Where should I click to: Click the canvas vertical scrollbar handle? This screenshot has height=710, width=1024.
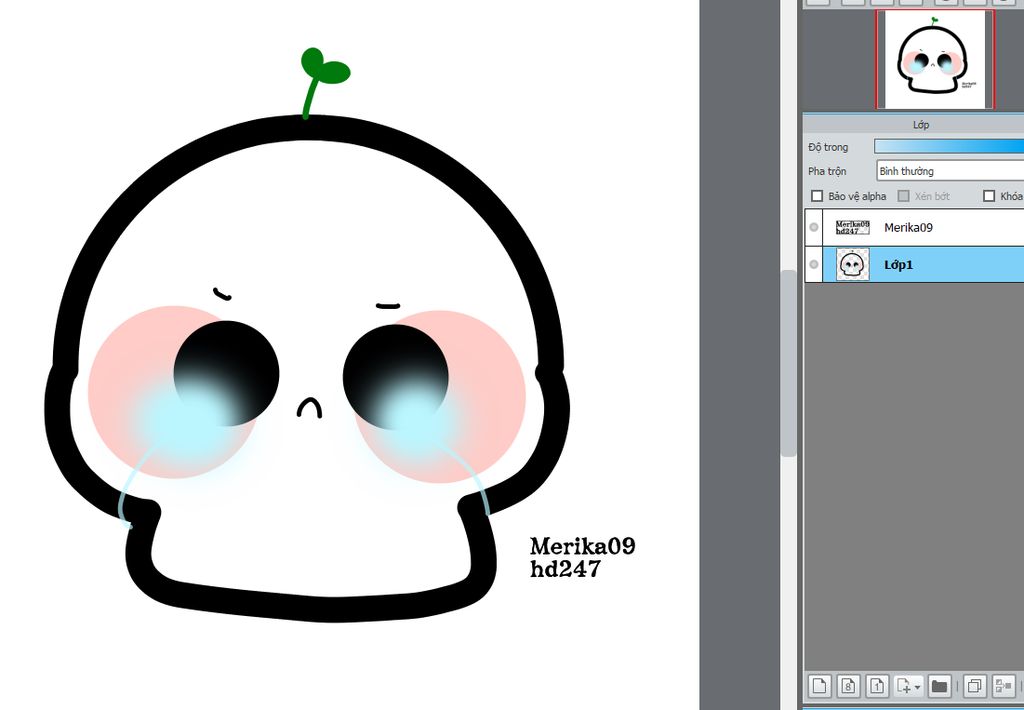[x=788, y=363]
